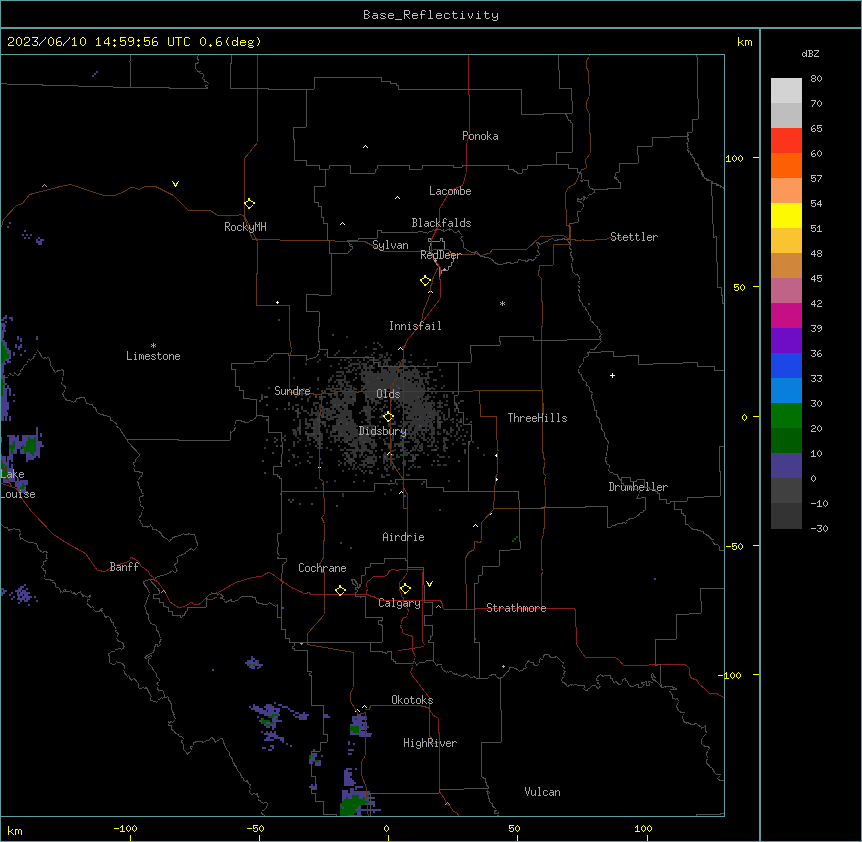Click the yellow 54 dBZ legend swatch
The height and width of the screenshot is (842, 862).
[x=786, y=216]
